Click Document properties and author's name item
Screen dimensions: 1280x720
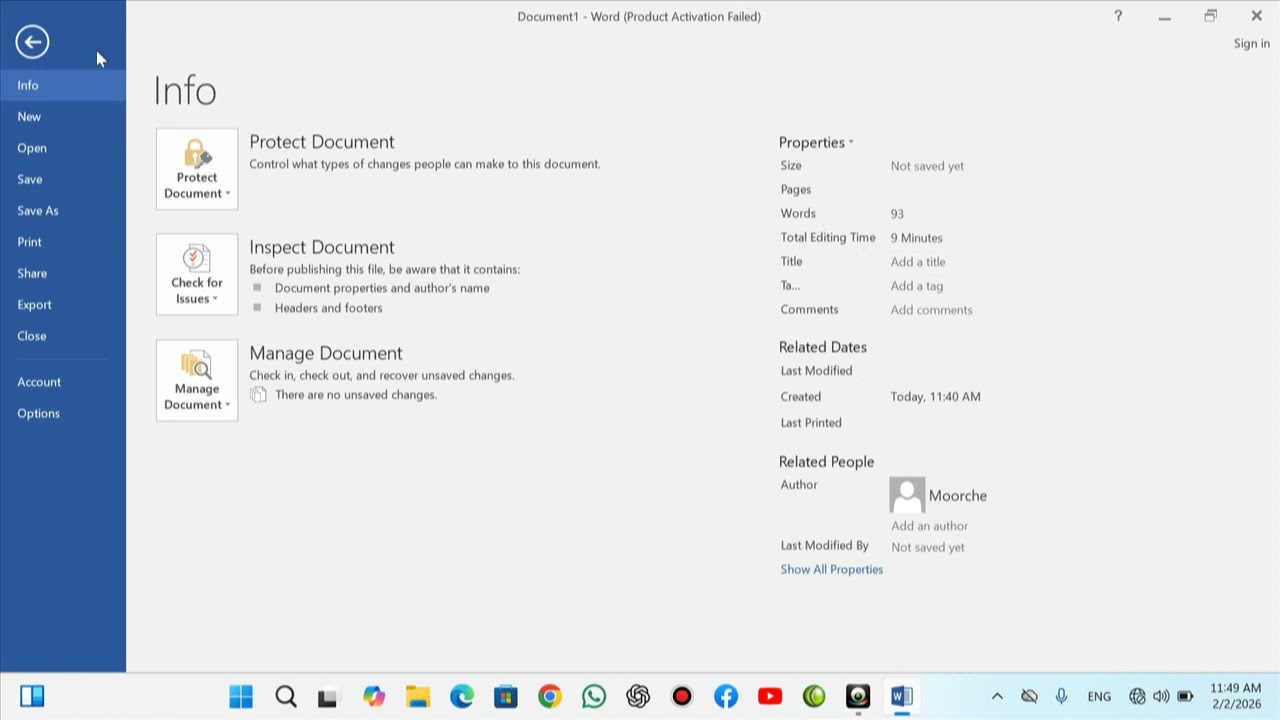click(382, 288)
